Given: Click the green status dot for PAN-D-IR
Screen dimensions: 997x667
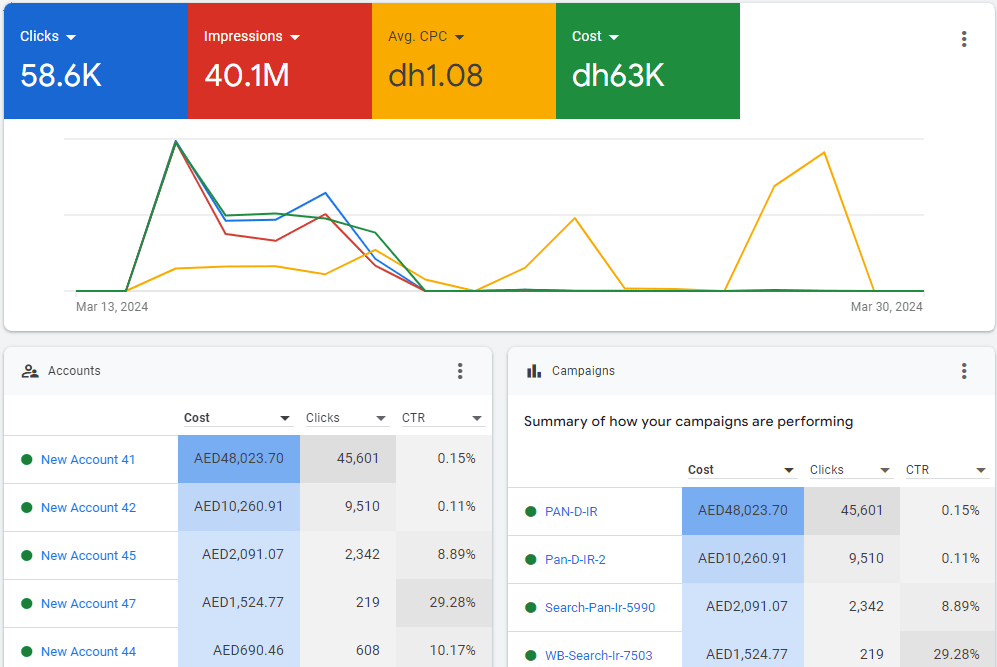Looking at the screenshot, I should pyautogui.click(x=531, y=512).
